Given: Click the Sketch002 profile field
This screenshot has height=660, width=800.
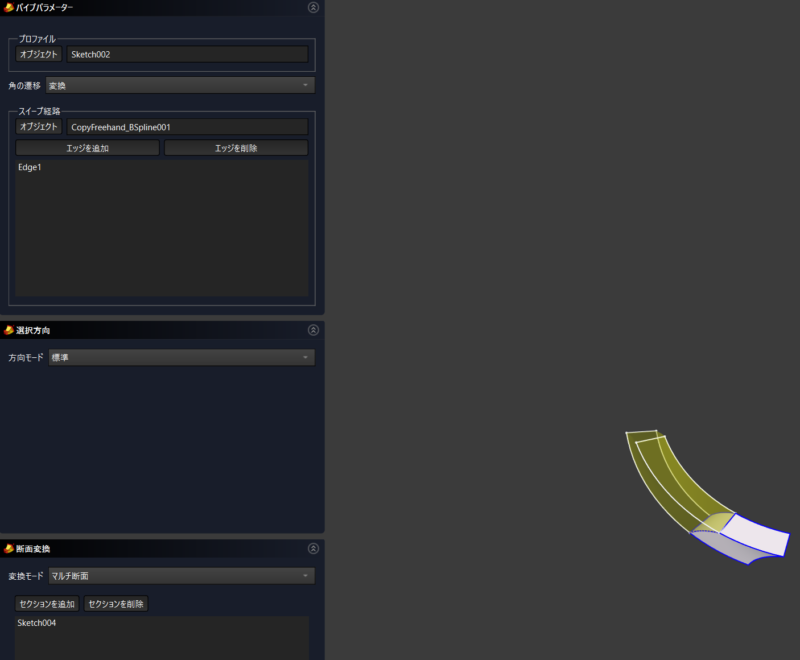Looking at the screenshot, I should (x=187, y=54).
